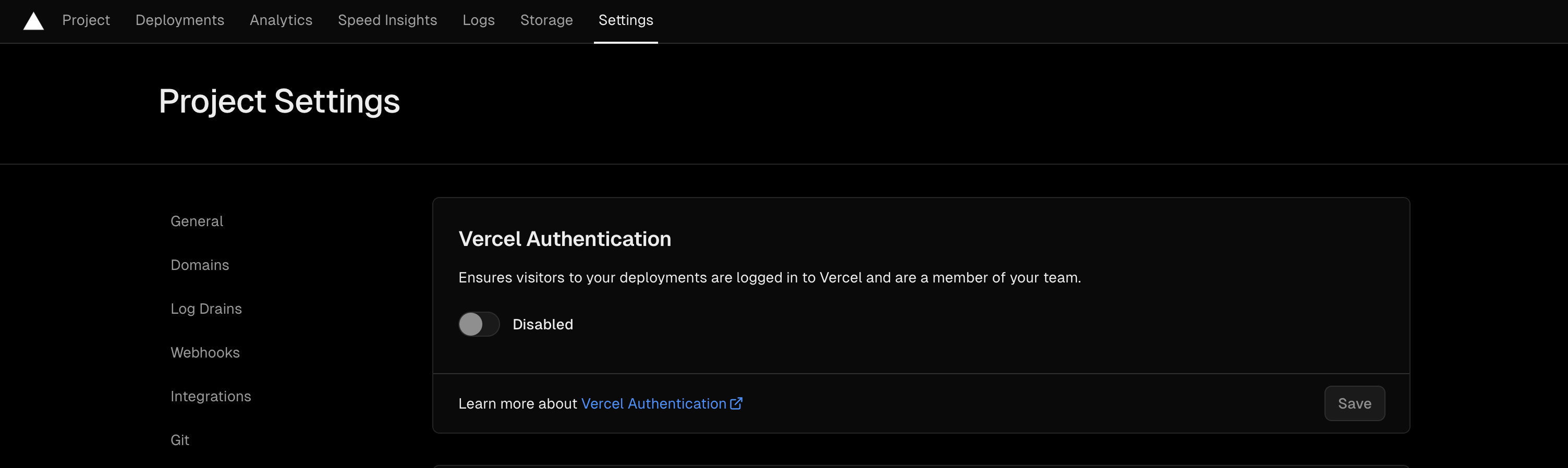Enable the Vercel Authentication toggle
This screenshot has height=468, width=1568.
coord(479,324)
